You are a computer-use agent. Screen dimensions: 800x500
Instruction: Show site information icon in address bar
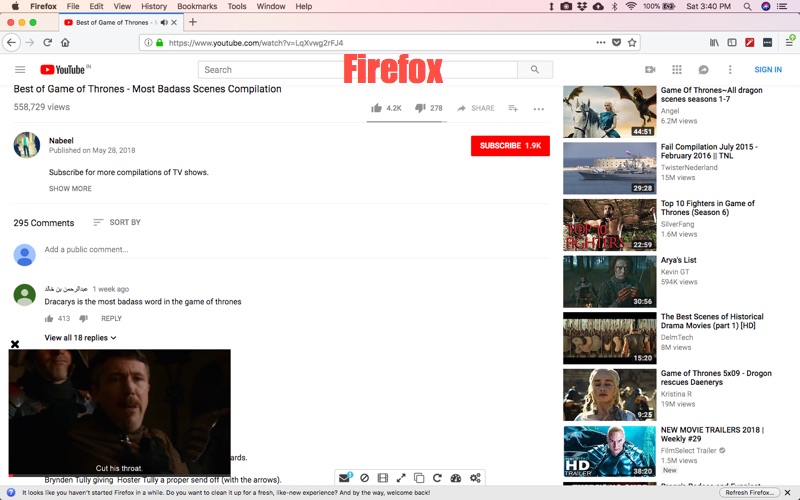tap(148, 43)
